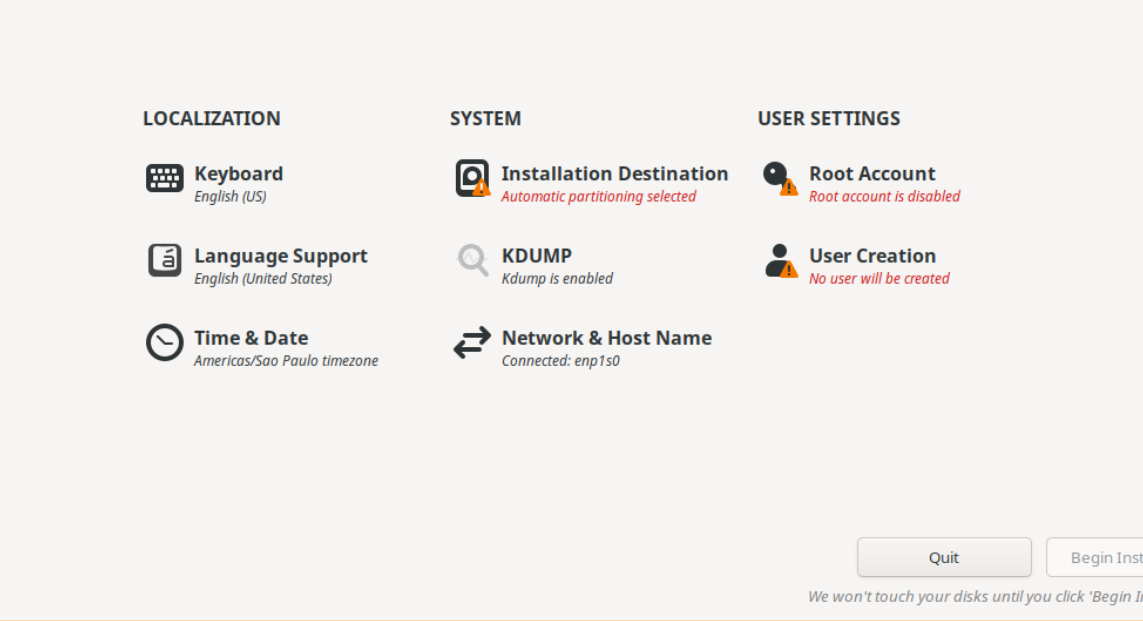Click 'Connected: enp1s0' network status

(x=560, y=361)
